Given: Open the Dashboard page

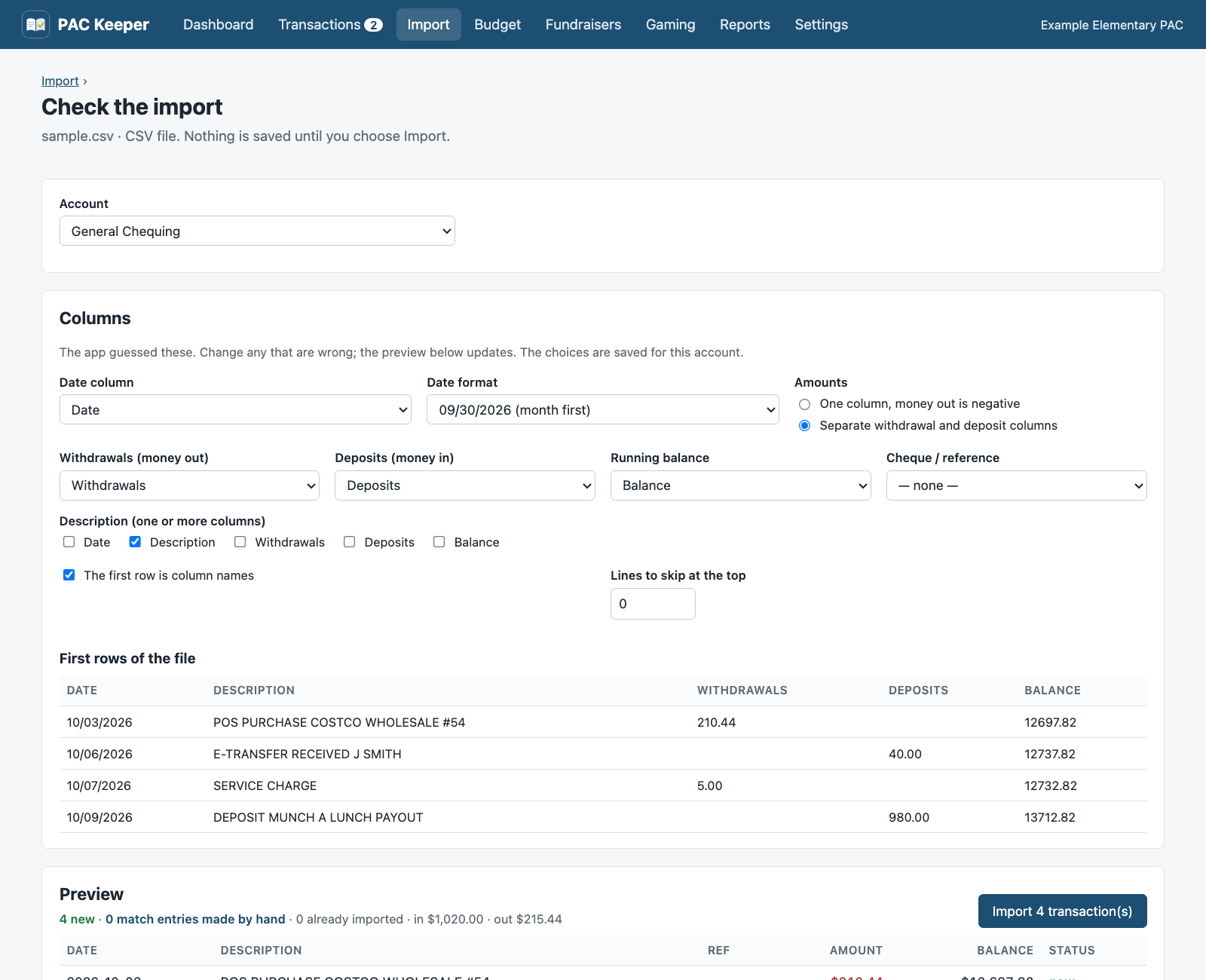Looking at the screenshot, I should pyautogui.click(x=218, y=25).
